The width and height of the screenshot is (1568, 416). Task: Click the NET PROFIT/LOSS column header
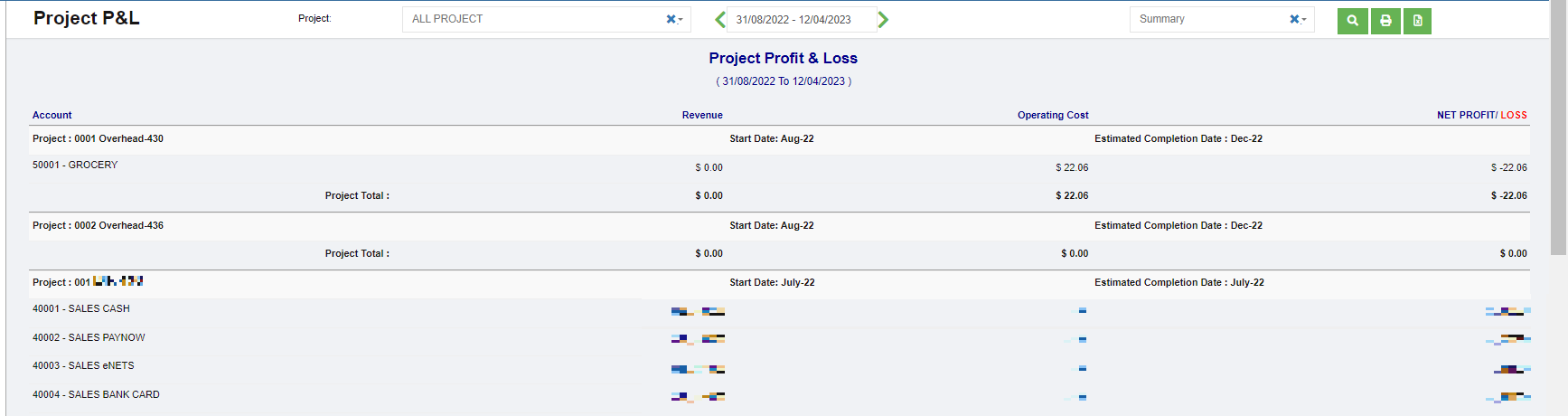pyautogui.click(x=1481, y=115)
